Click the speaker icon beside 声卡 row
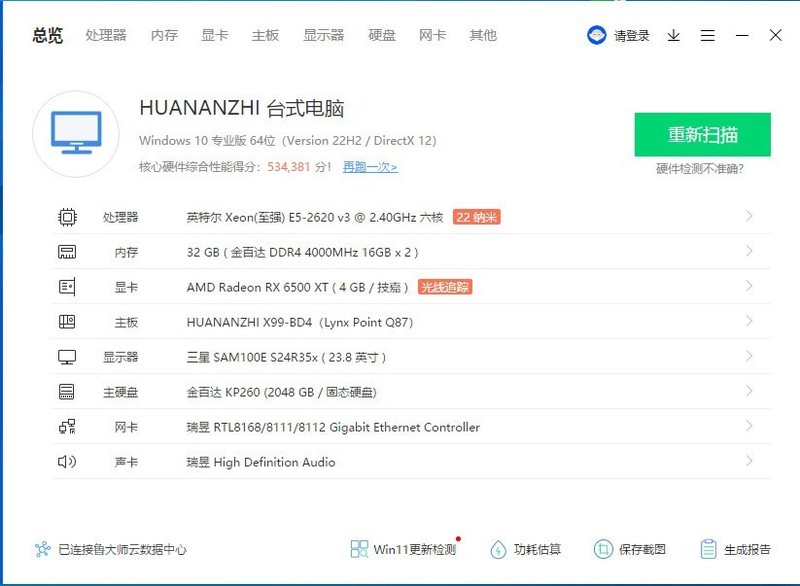This screenshot has height=586, width=800. tap(67, 462)
